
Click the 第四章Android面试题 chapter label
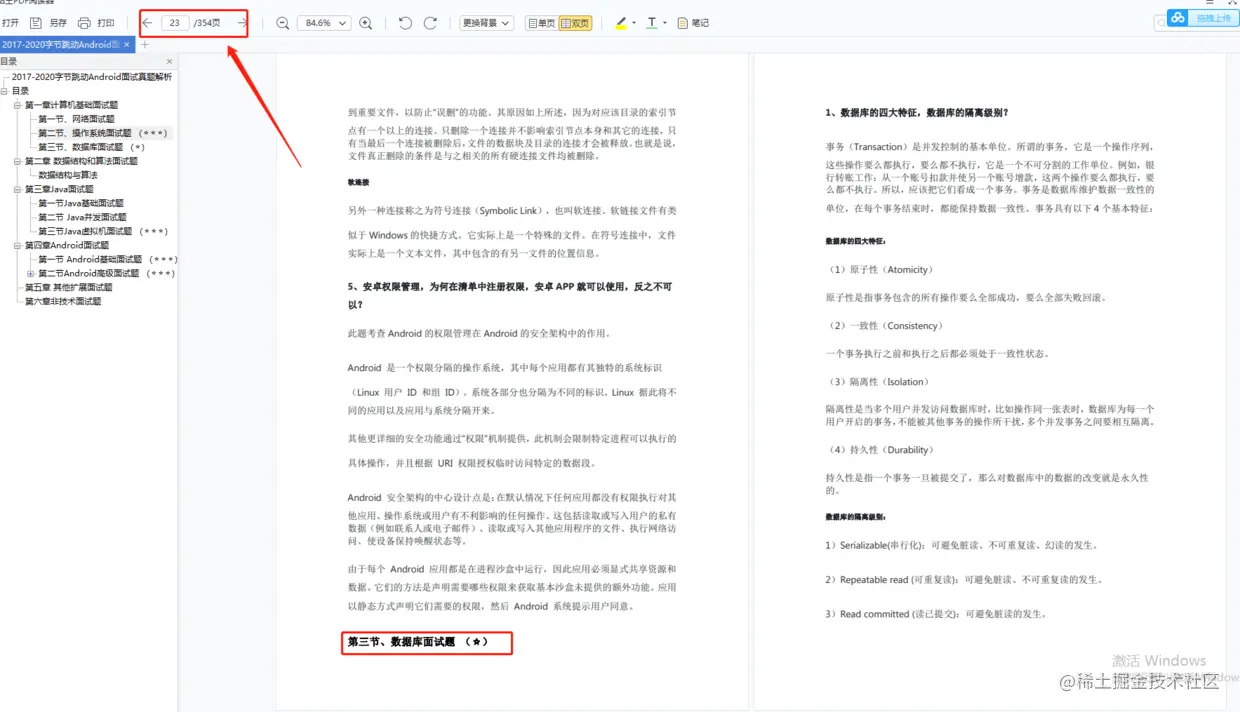point(66,245)
